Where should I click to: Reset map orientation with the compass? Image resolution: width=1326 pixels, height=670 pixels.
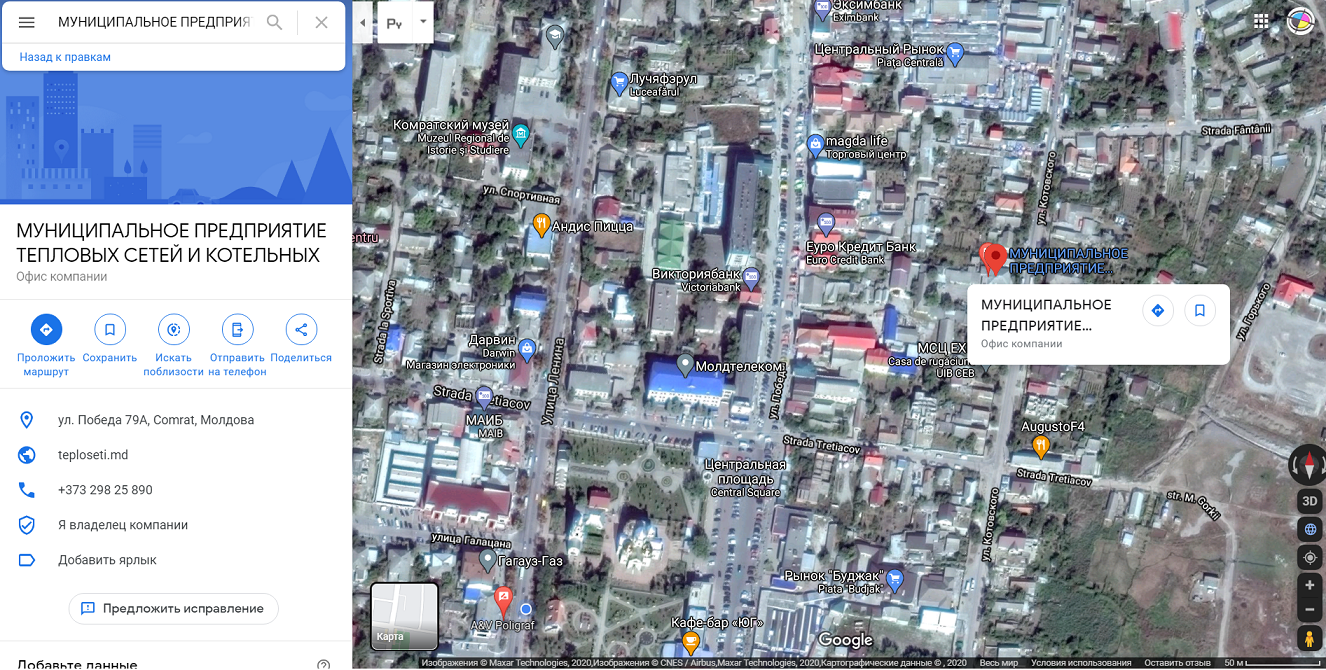point(1309,465)
